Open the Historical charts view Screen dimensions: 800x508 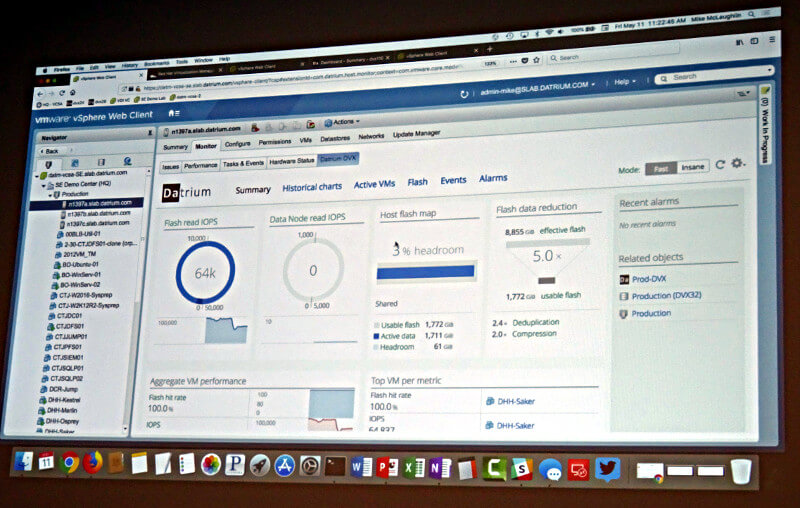pyautogui.click(x=312, y=187)
